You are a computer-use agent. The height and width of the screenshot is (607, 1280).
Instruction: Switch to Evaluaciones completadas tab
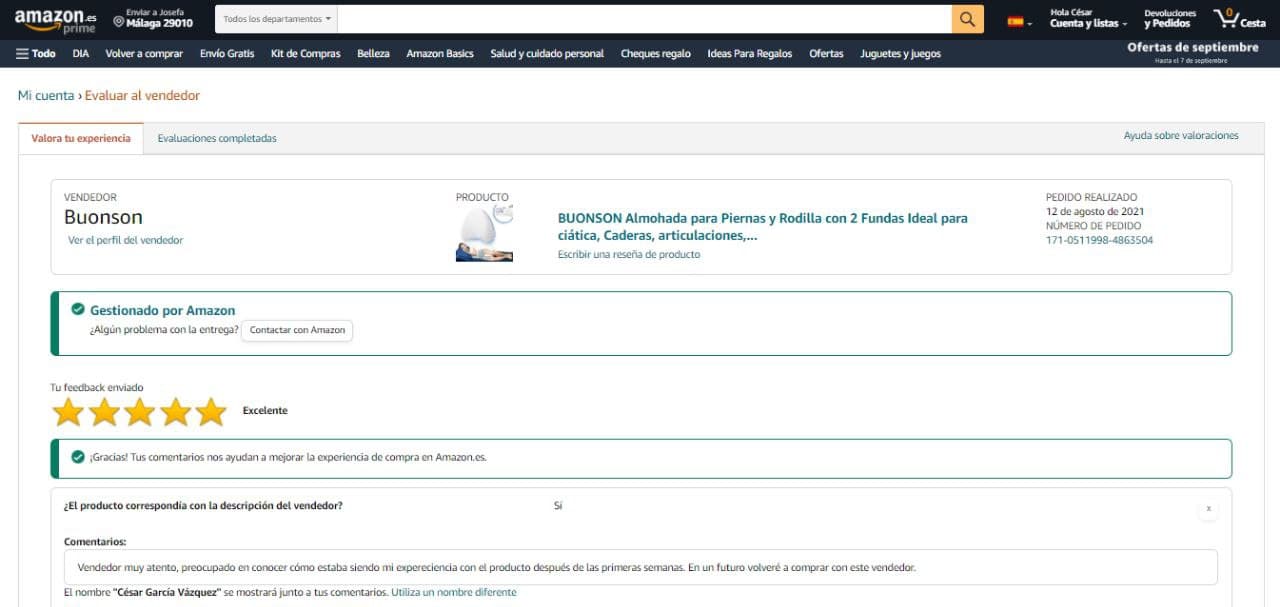[x=217, y=139]
